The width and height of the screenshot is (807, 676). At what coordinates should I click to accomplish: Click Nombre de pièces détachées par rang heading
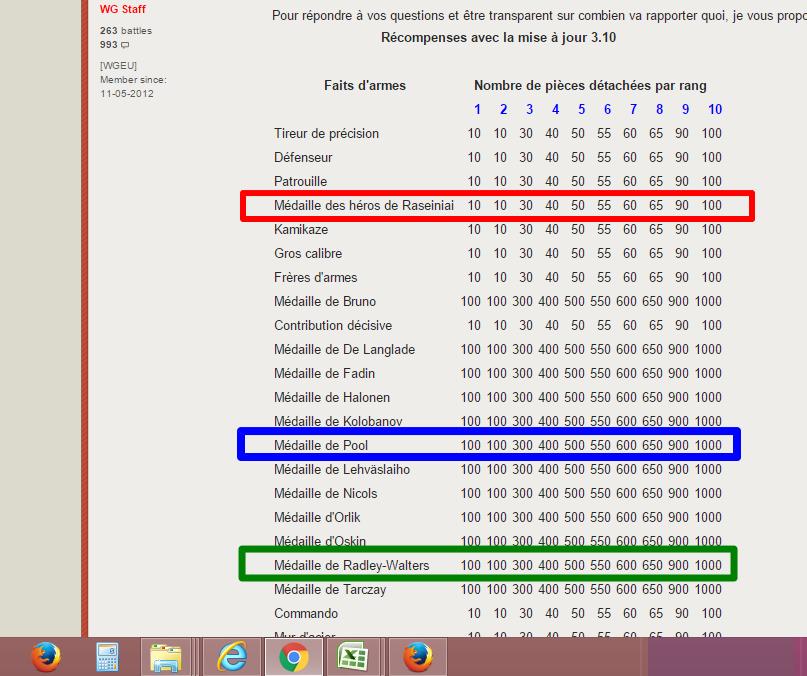click(x=590, y=85)
